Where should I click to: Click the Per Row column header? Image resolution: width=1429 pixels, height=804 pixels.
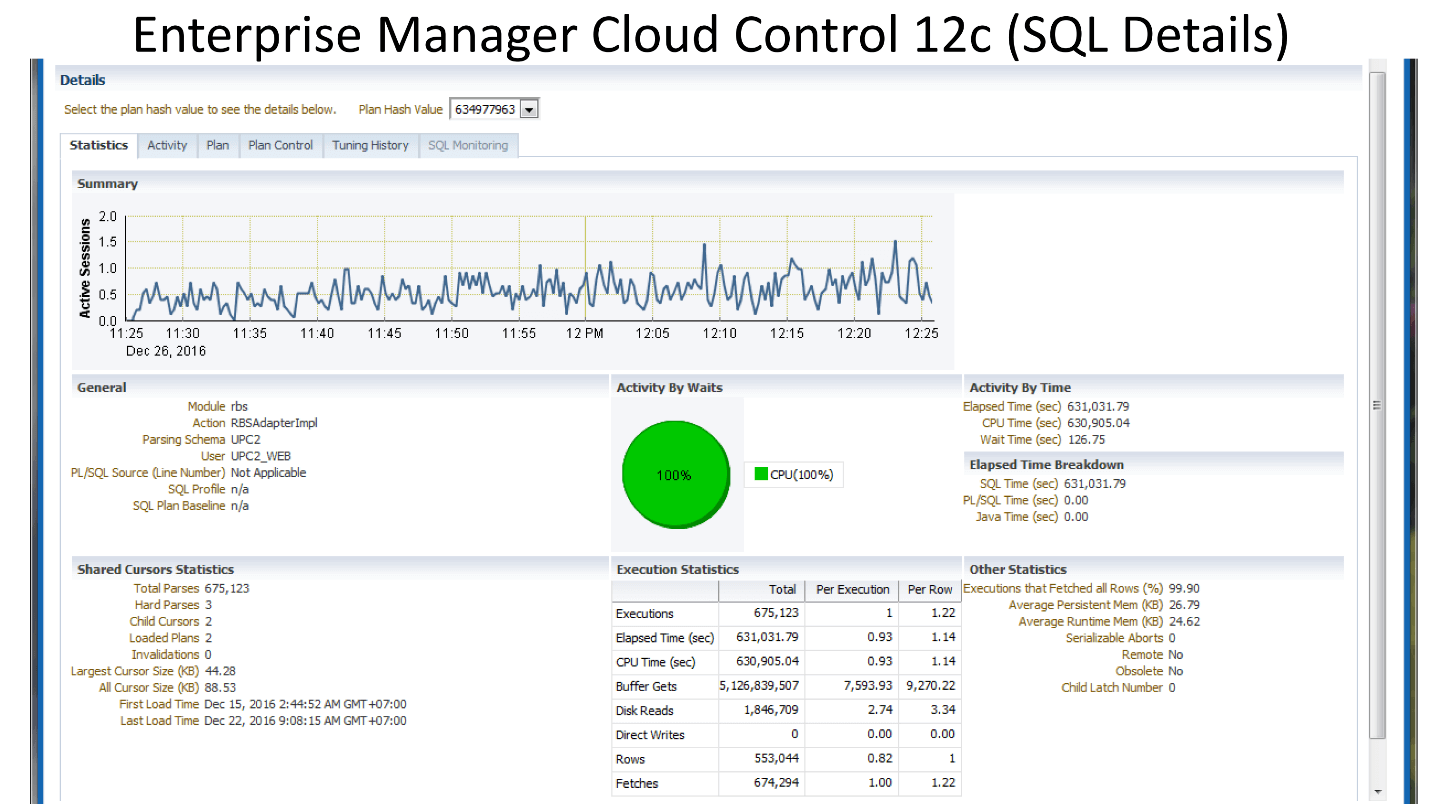tap(930, 590)
